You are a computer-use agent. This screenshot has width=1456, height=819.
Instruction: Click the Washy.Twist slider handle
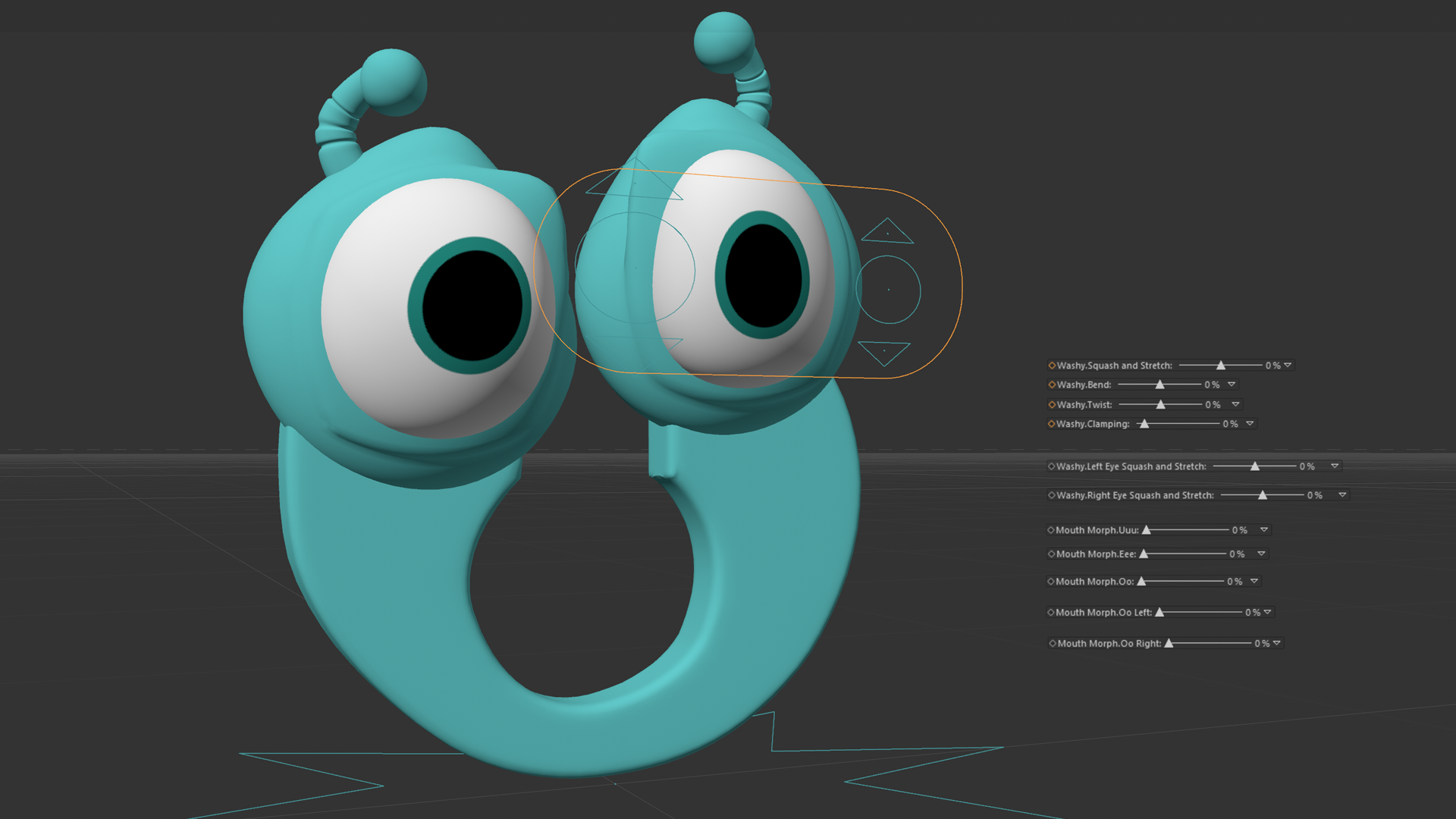1160,405
